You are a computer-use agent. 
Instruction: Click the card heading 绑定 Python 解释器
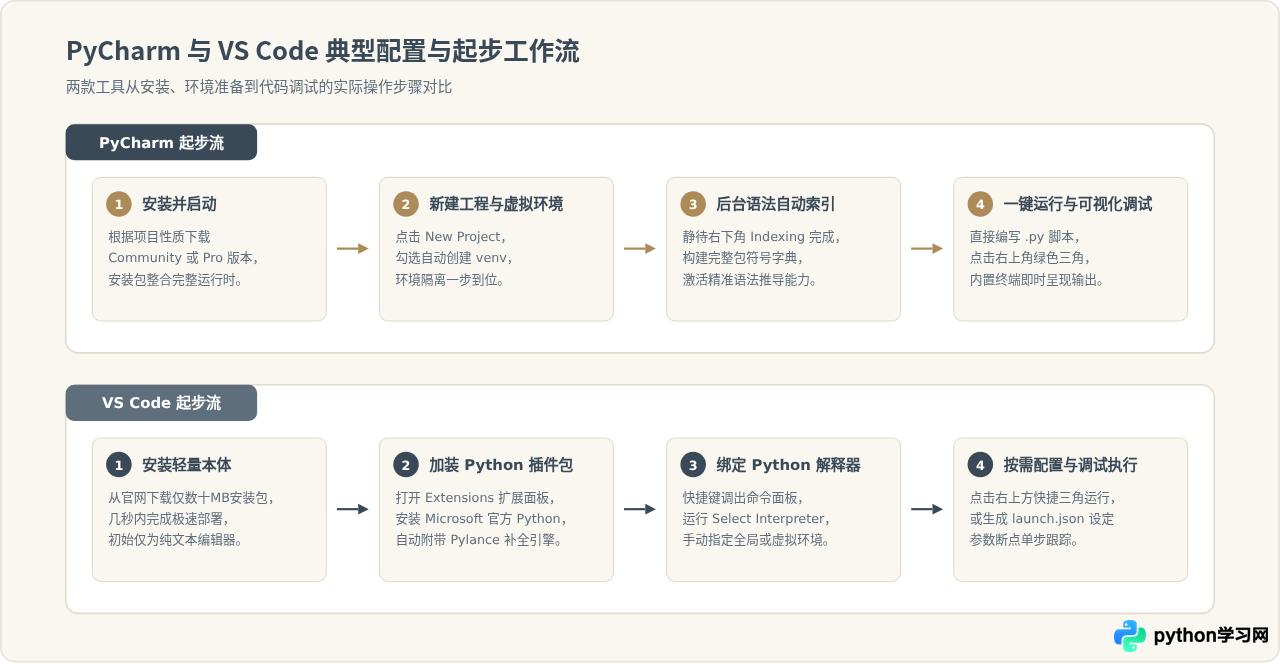click(788, 465)
